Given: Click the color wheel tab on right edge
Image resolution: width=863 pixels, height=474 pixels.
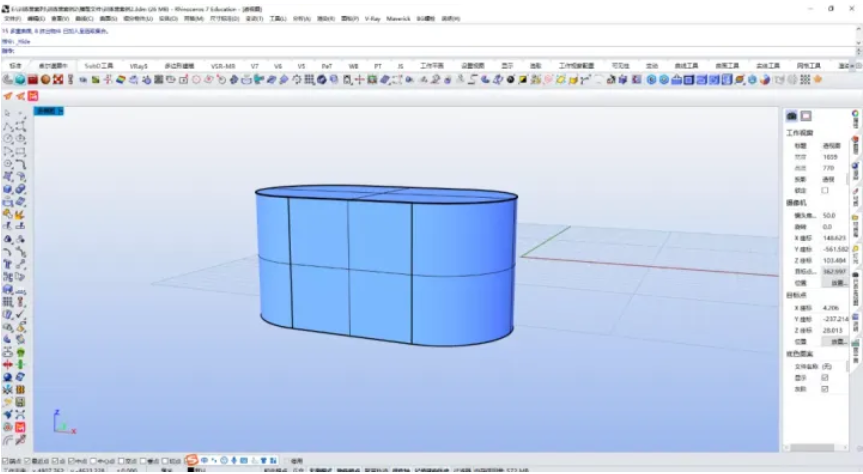Looking at the screenshot, I should click(x=855, y=113).
